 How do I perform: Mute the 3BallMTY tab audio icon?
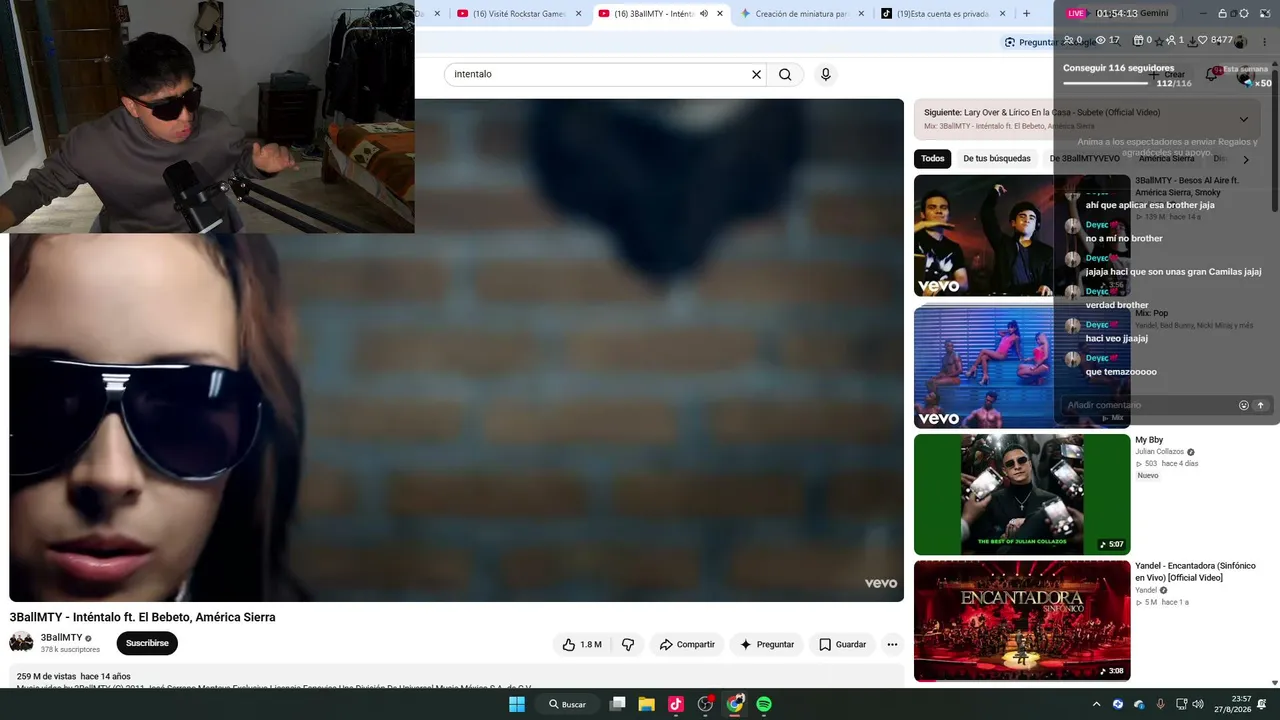point(703,14)
